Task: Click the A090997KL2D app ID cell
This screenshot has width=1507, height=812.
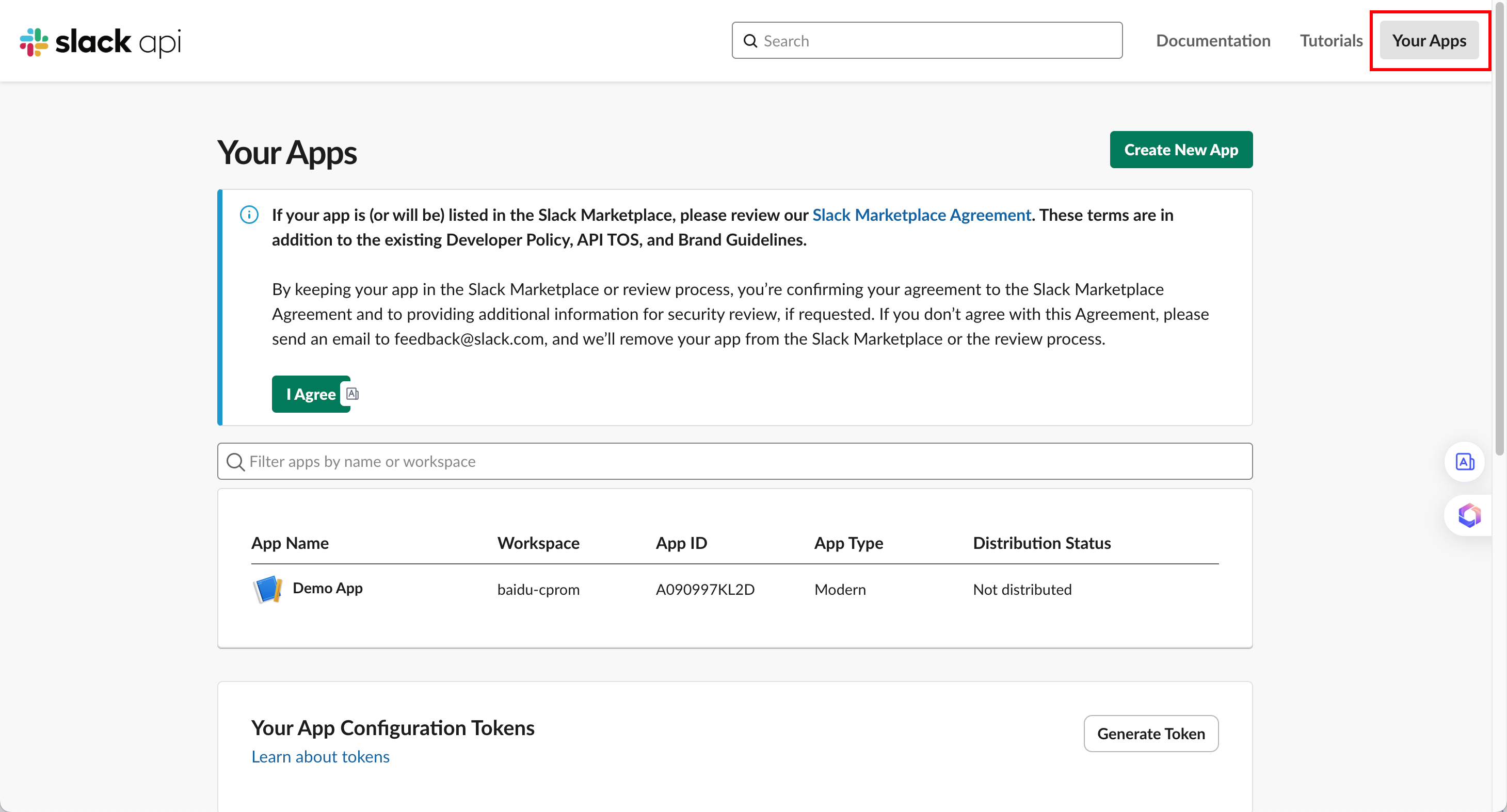Action: tap(704, 589)
